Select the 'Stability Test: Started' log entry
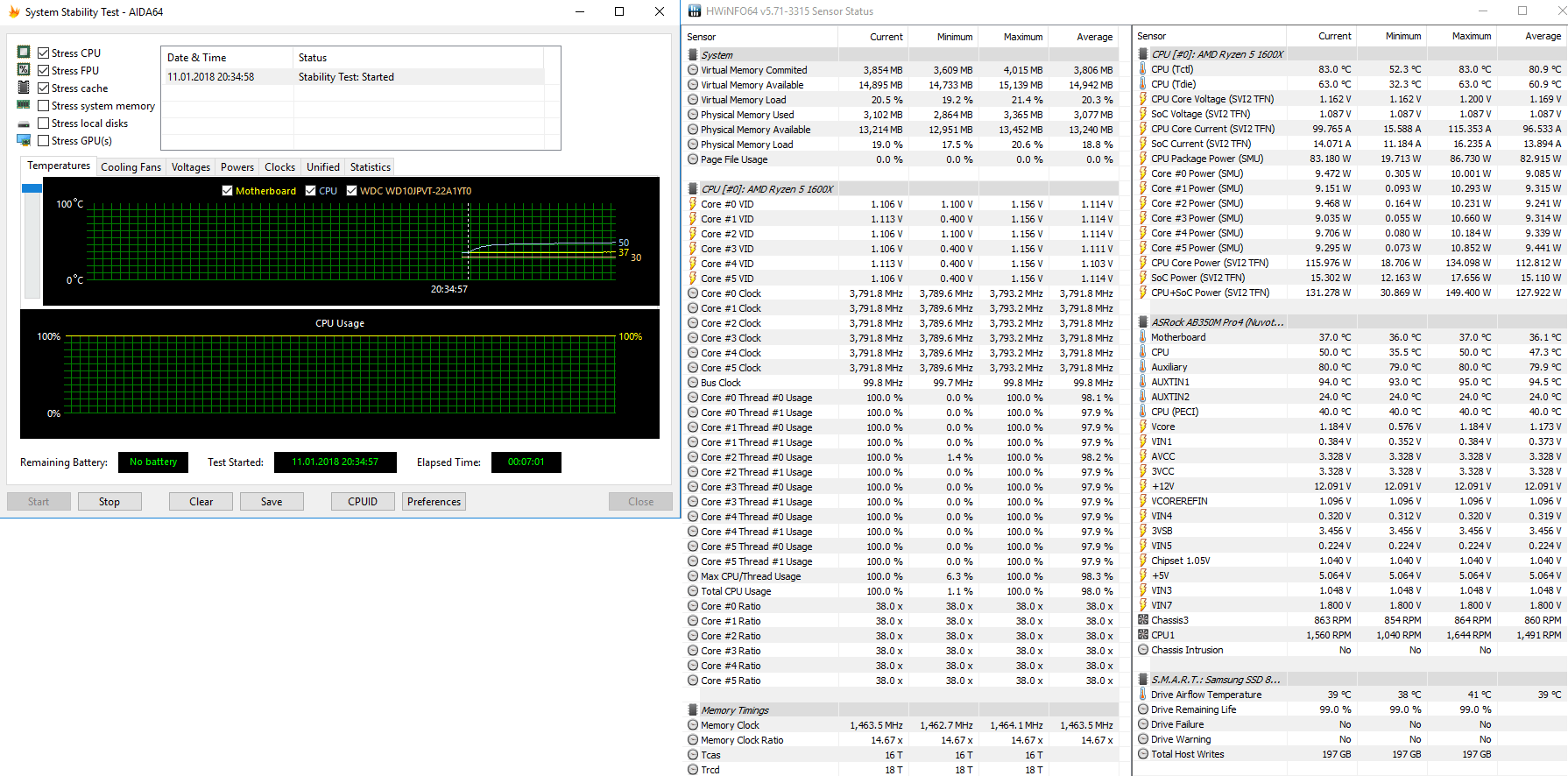Screen dimensions: 1568x776 pos(353,77)
